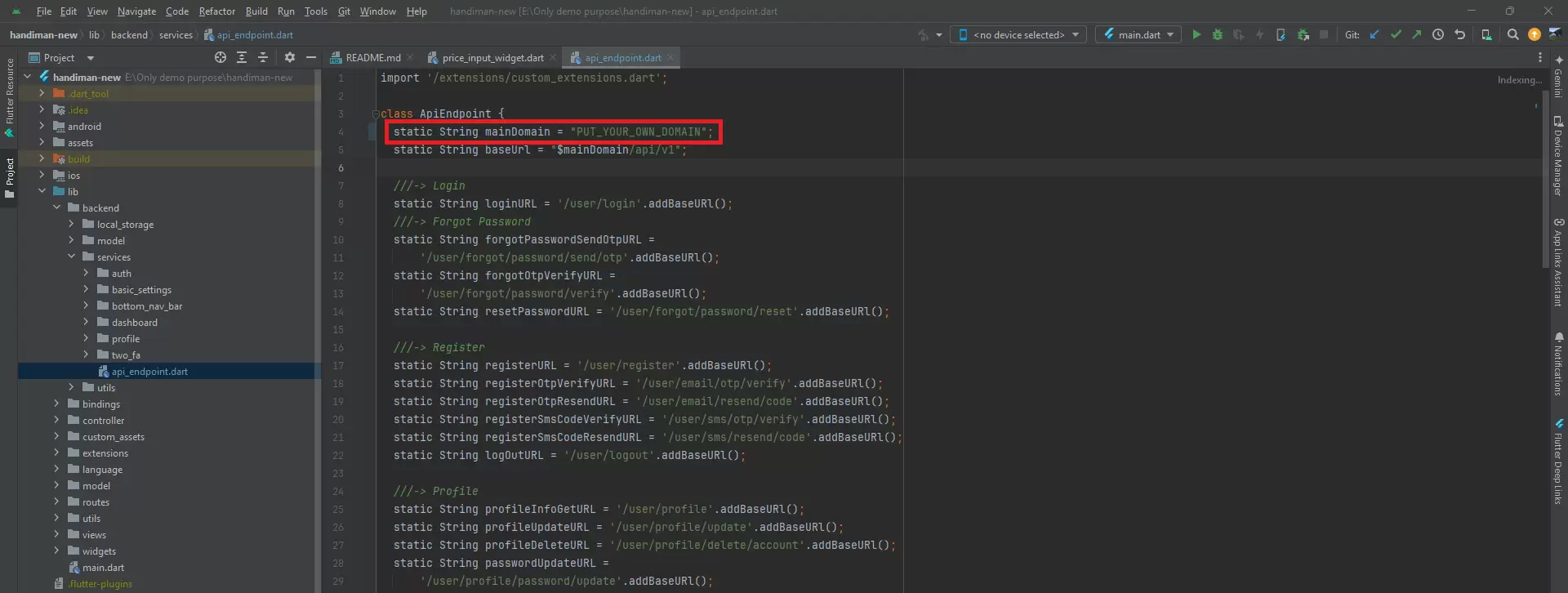Commit changes using the green checkmark
This screenshot has height=593, width=1568.
click(x=1396, y=34)
